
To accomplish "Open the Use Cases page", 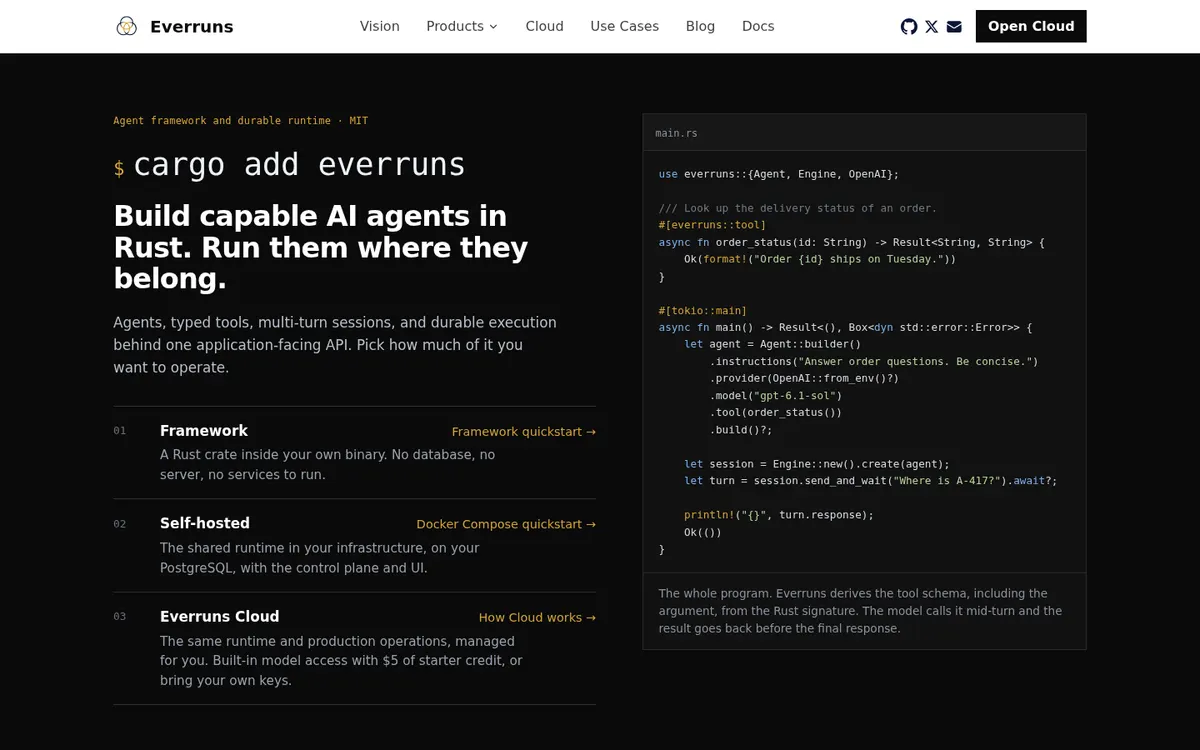I will click(625, 26).
